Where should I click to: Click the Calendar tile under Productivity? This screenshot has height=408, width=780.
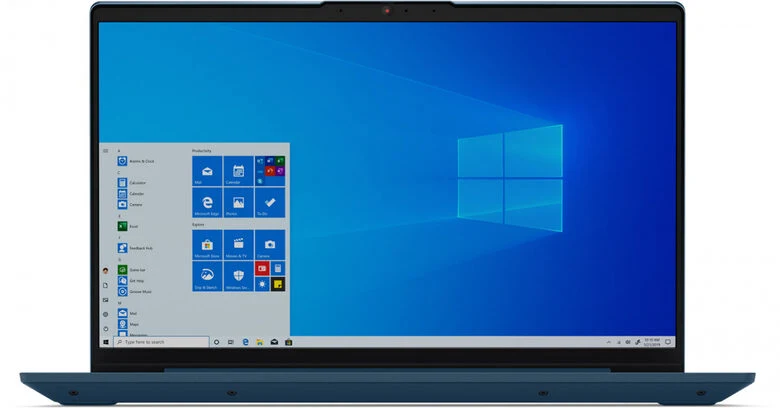pyautogui.click(x=238, y=171)
